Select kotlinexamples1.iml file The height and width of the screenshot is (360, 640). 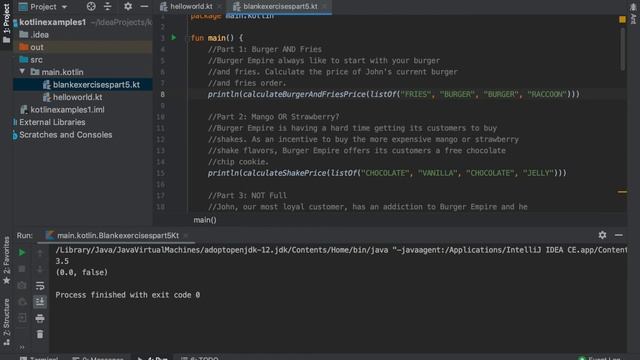(67, 109)
